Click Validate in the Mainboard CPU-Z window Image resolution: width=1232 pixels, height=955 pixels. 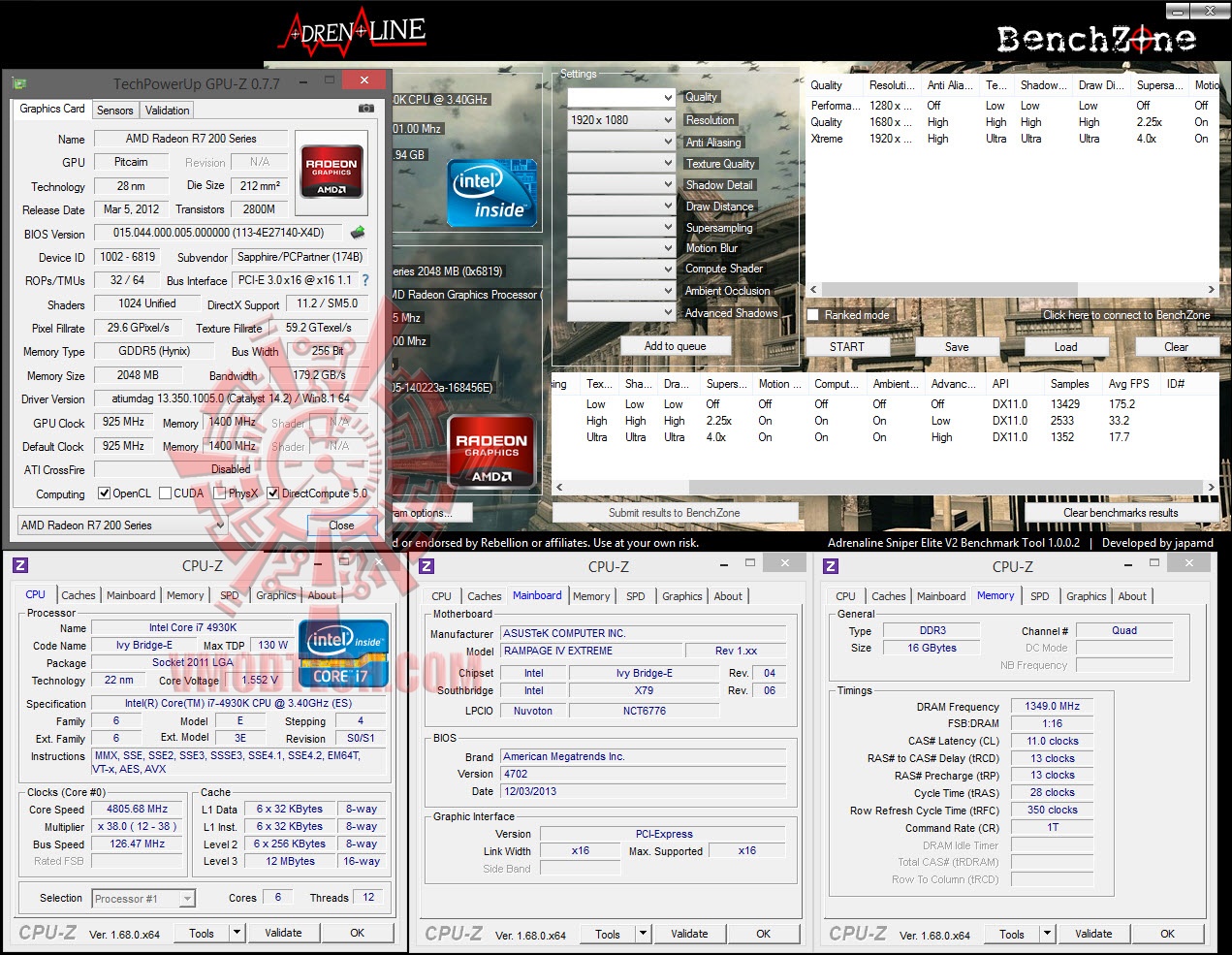[689, 934]
